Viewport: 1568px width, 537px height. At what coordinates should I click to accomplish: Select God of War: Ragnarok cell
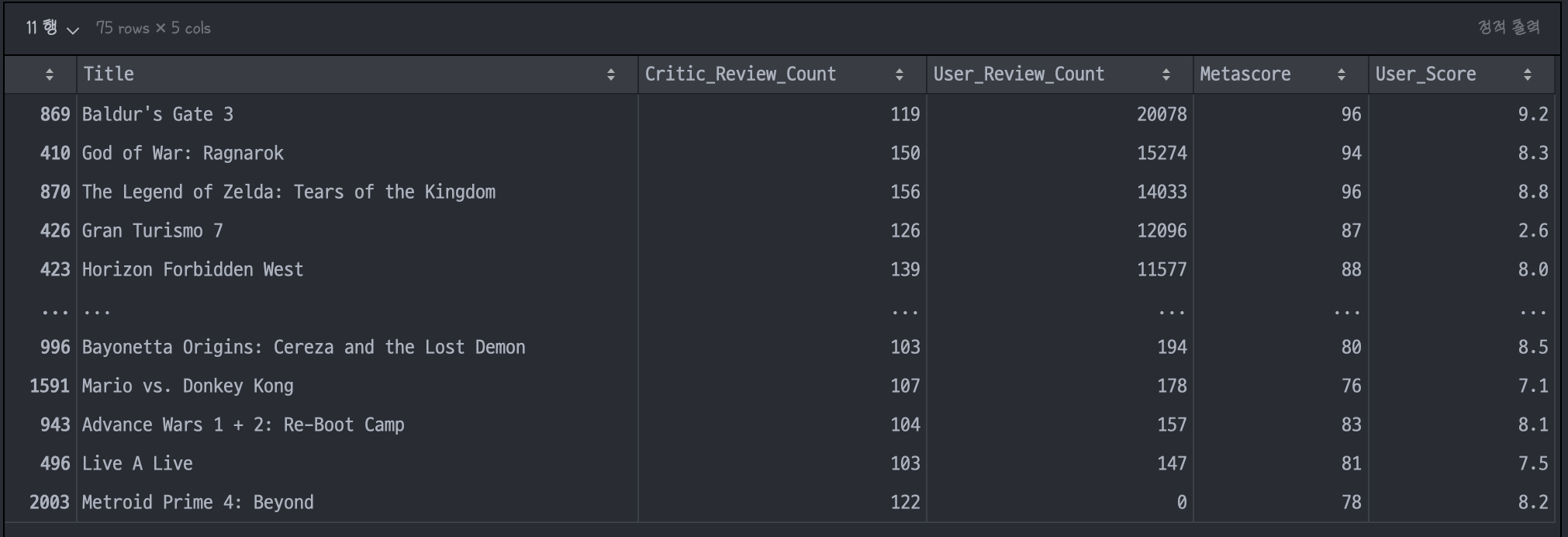(357, 153)
